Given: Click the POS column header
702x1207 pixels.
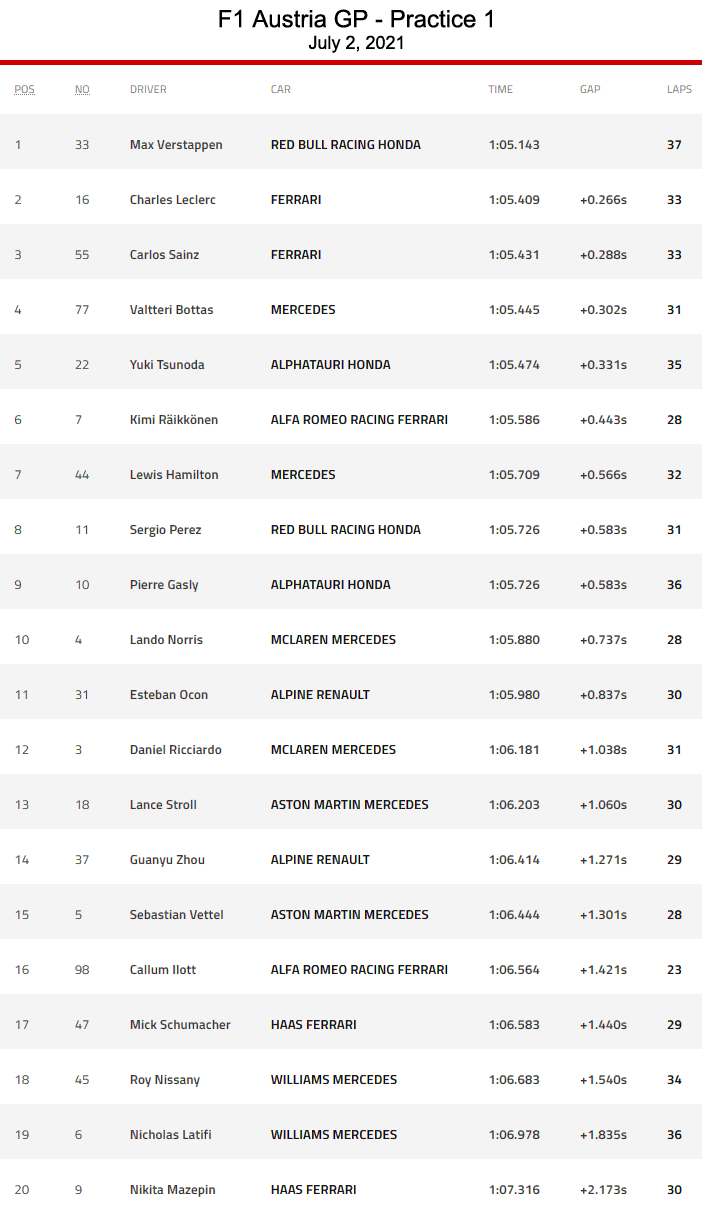Looking at the screenshot, I should 24,89.
